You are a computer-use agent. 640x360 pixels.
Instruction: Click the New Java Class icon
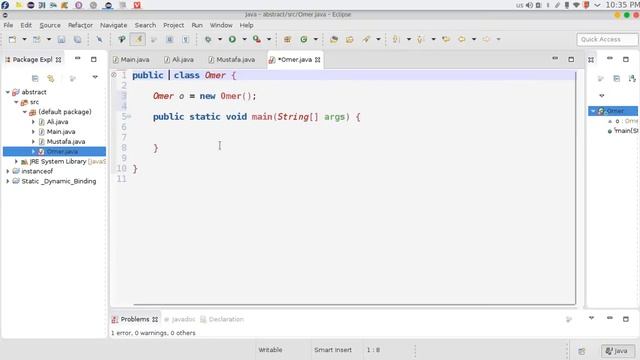click(x=304, y=39)
